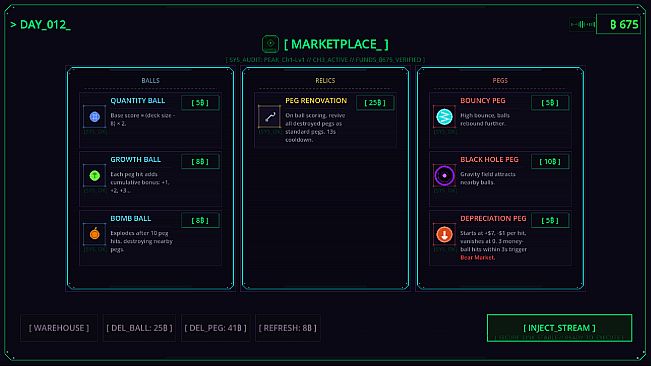
Task: Select the purple Black Hole Peg icon
Action: click(x=444, y=176)
